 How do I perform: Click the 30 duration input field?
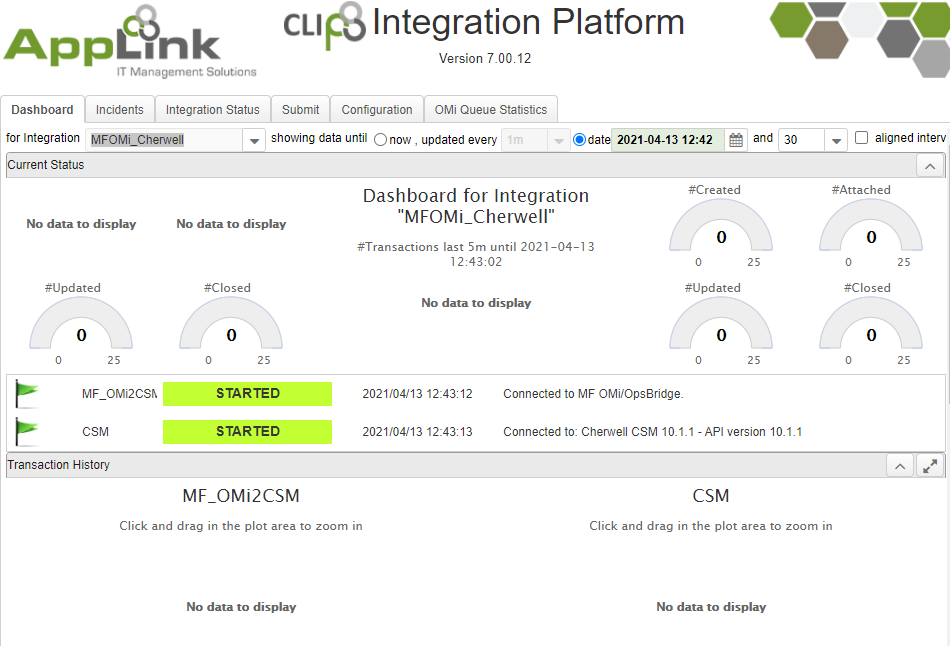802,140
